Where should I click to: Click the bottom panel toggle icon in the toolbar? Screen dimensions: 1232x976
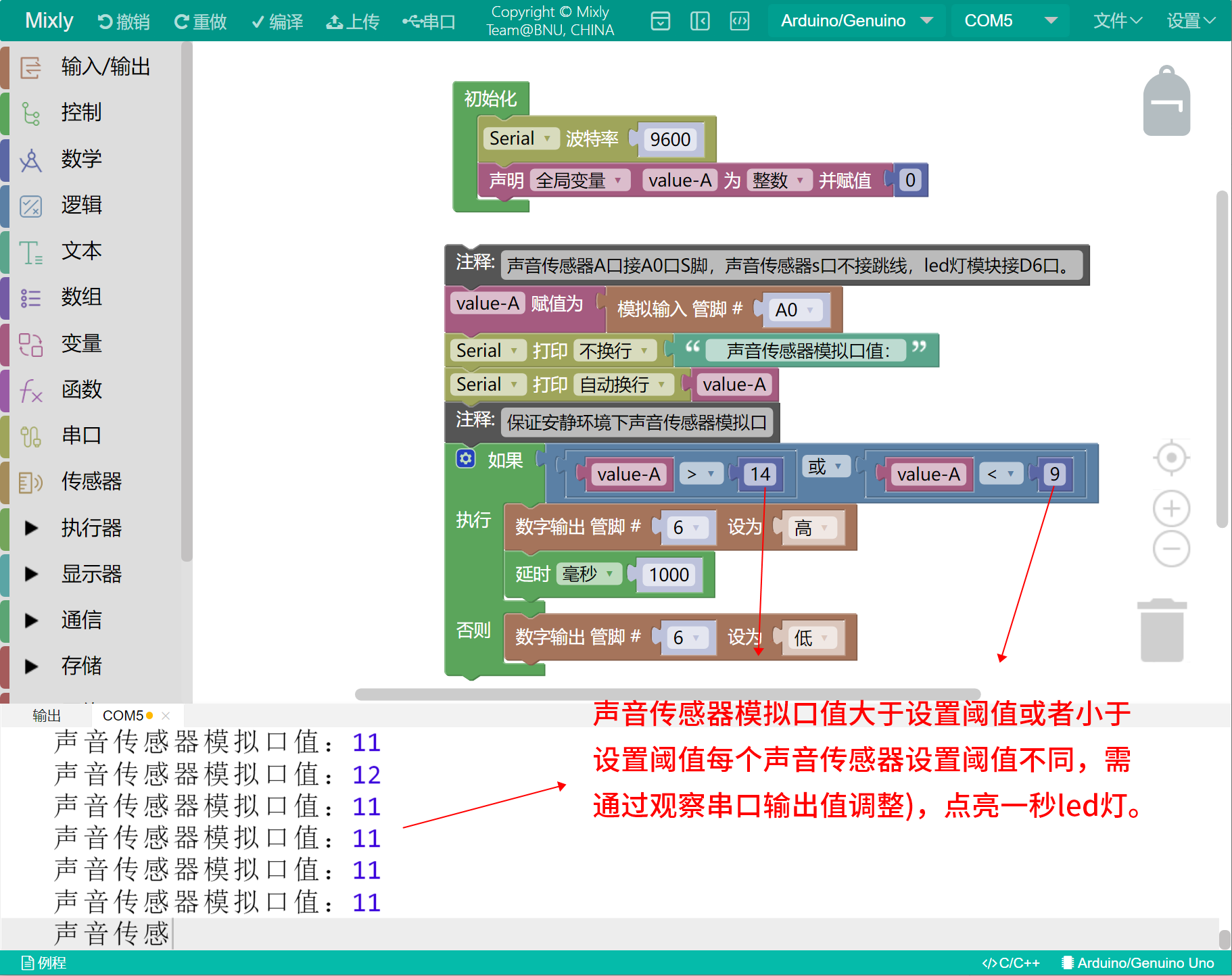(660, 21)
